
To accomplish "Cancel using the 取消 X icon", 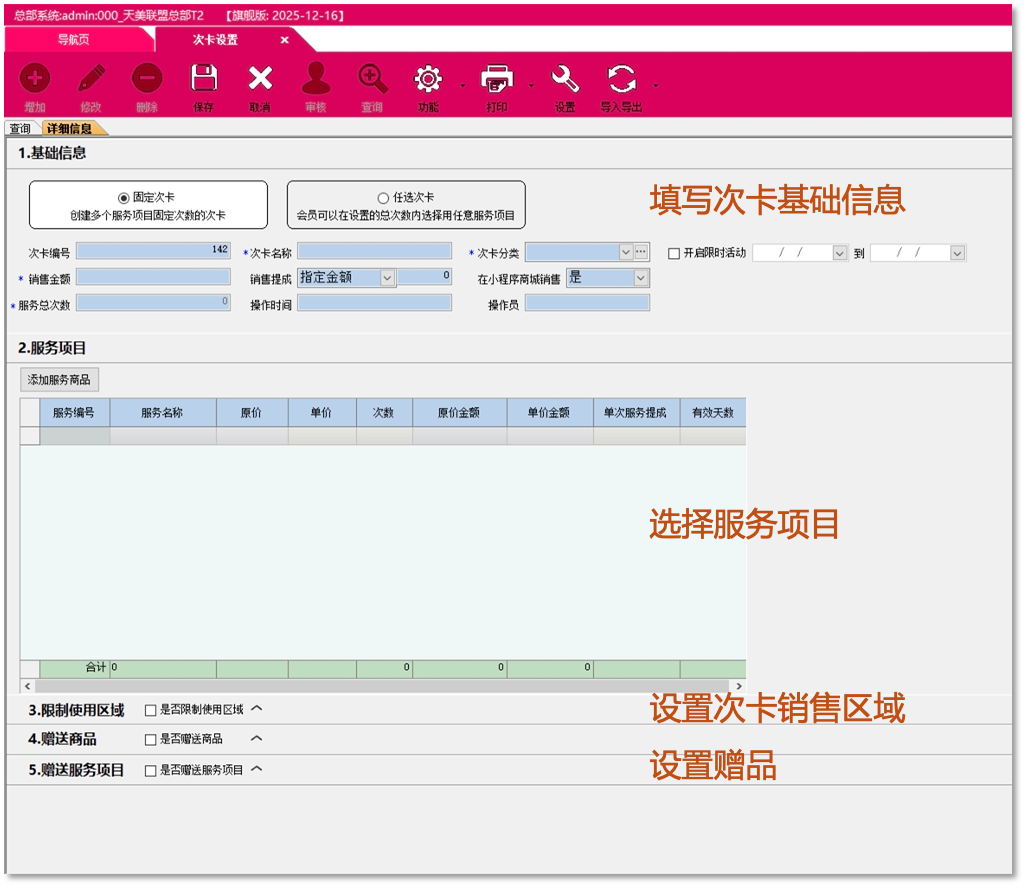I will click(x=260, y=79).
